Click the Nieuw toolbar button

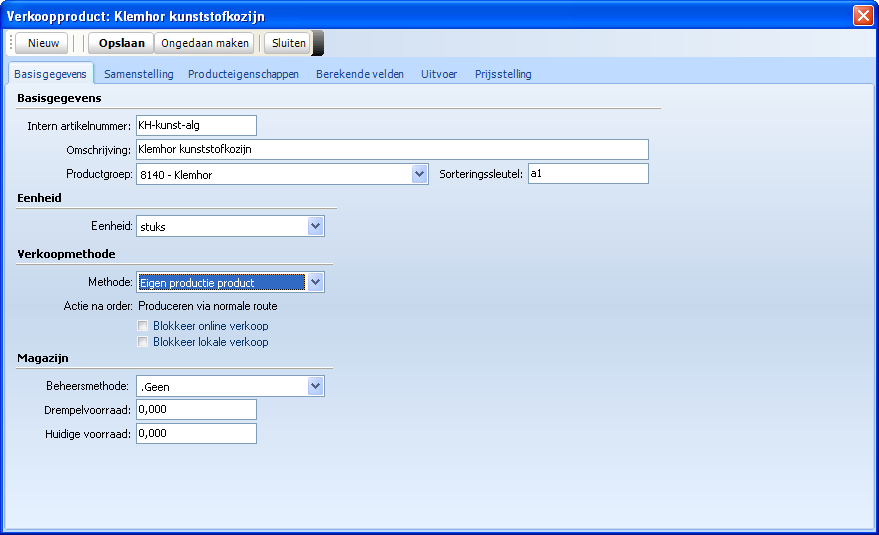42,43
